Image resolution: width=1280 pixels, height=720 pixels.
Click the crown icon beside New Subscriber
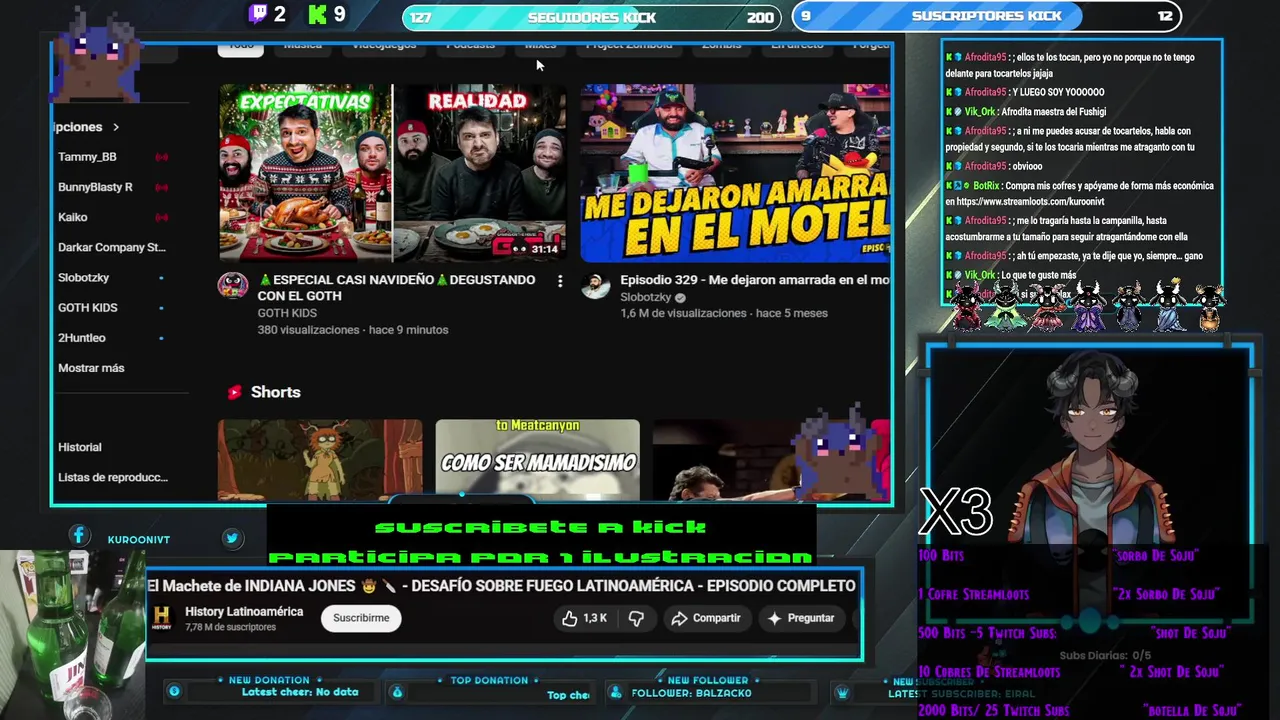[x=842, y=692]
